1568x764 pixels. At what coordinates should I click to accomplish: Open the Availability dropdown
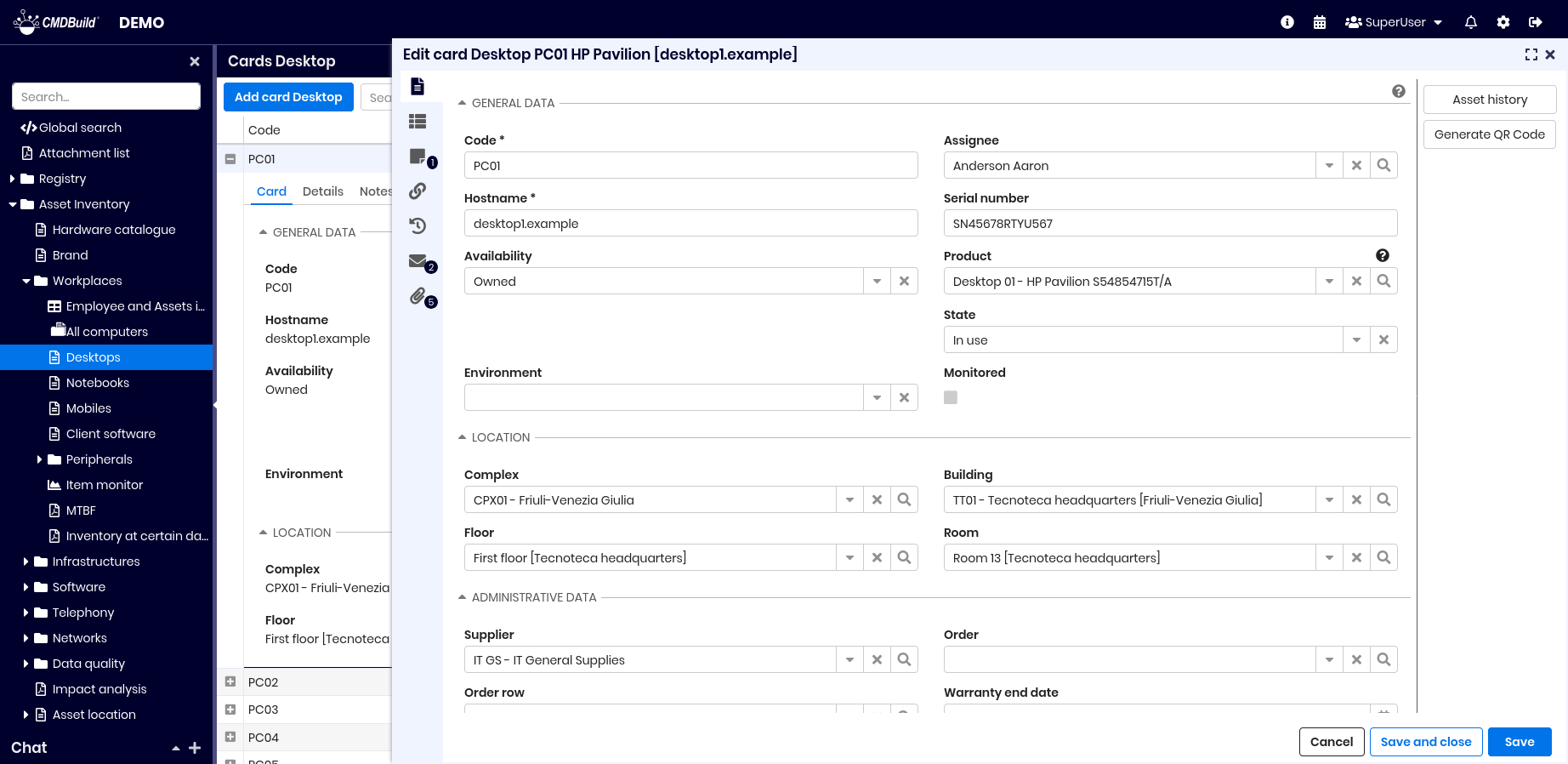(877, 282)
